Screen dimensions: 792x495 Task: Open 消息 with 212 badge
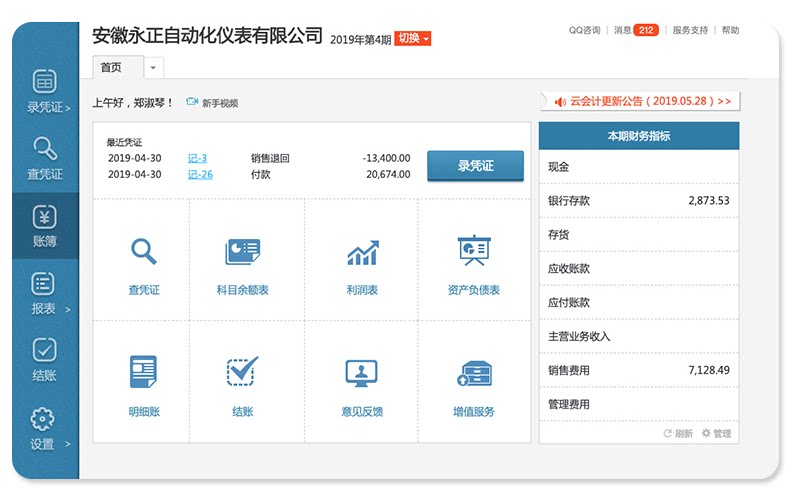[x=636, y=30]
